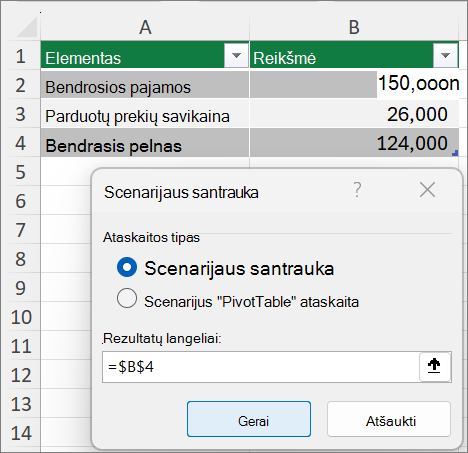
Task: Cancel with the Atšaukti button
Action: [389, 419]
